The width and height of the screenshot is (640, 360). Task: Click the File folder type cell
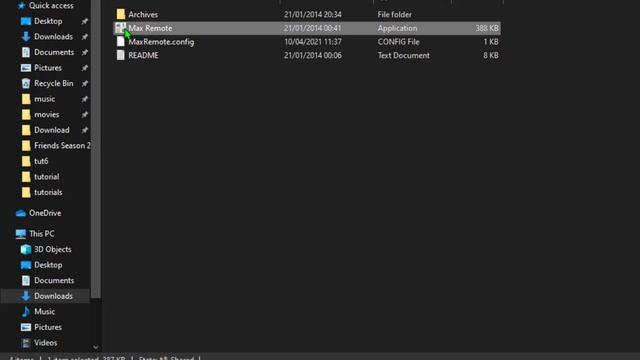pyautogui.click(x=394, y=14)
